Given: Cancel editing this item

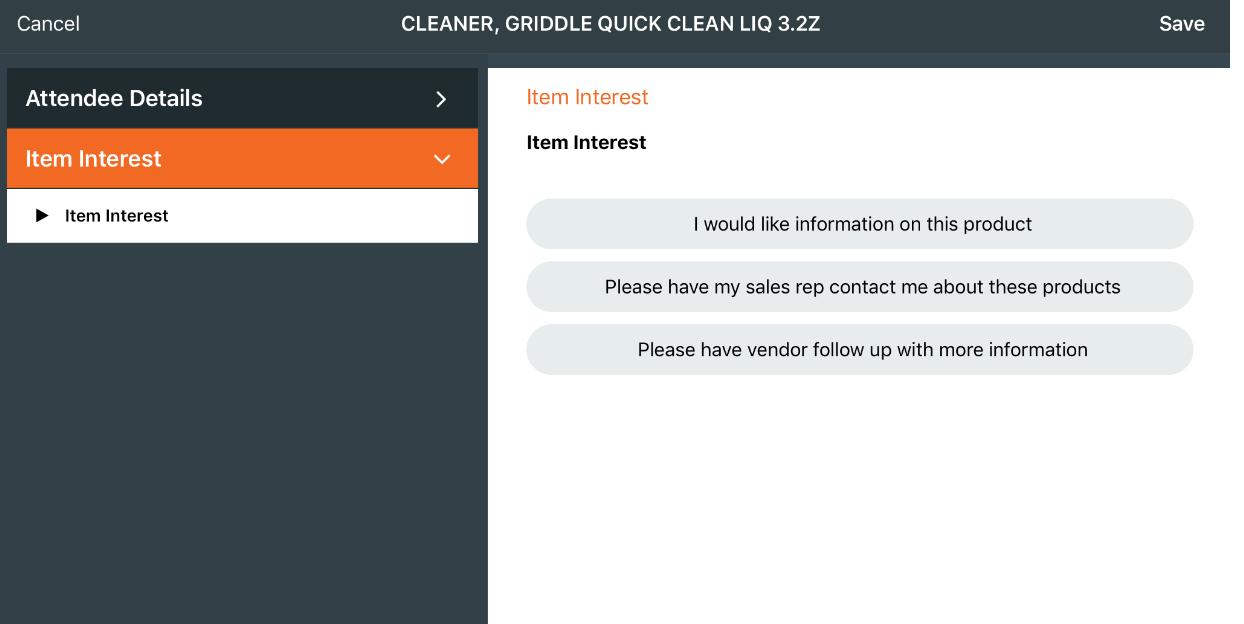Looking at the screenshot, I should pos(48,24).
